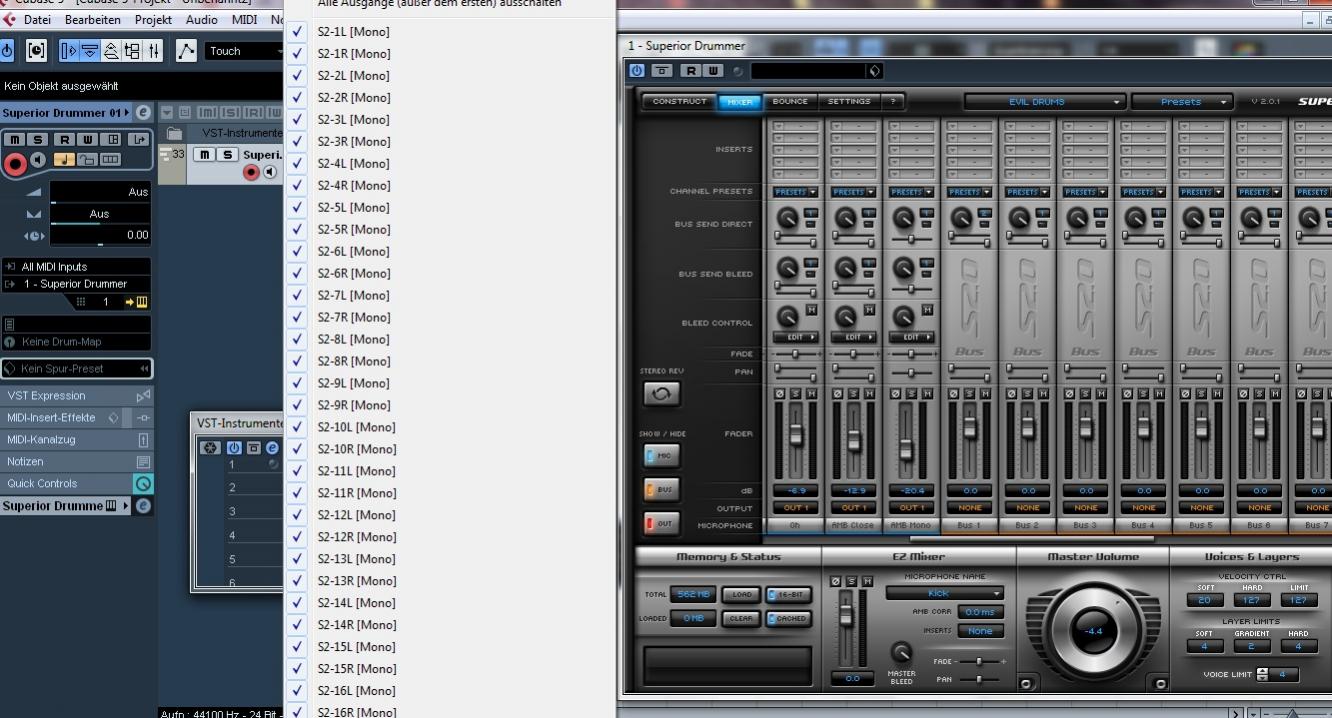Click the AMB Close channel fader handle
Image resolution: width=1332 pixels, height=718 pixels.
tap(854, 441)
